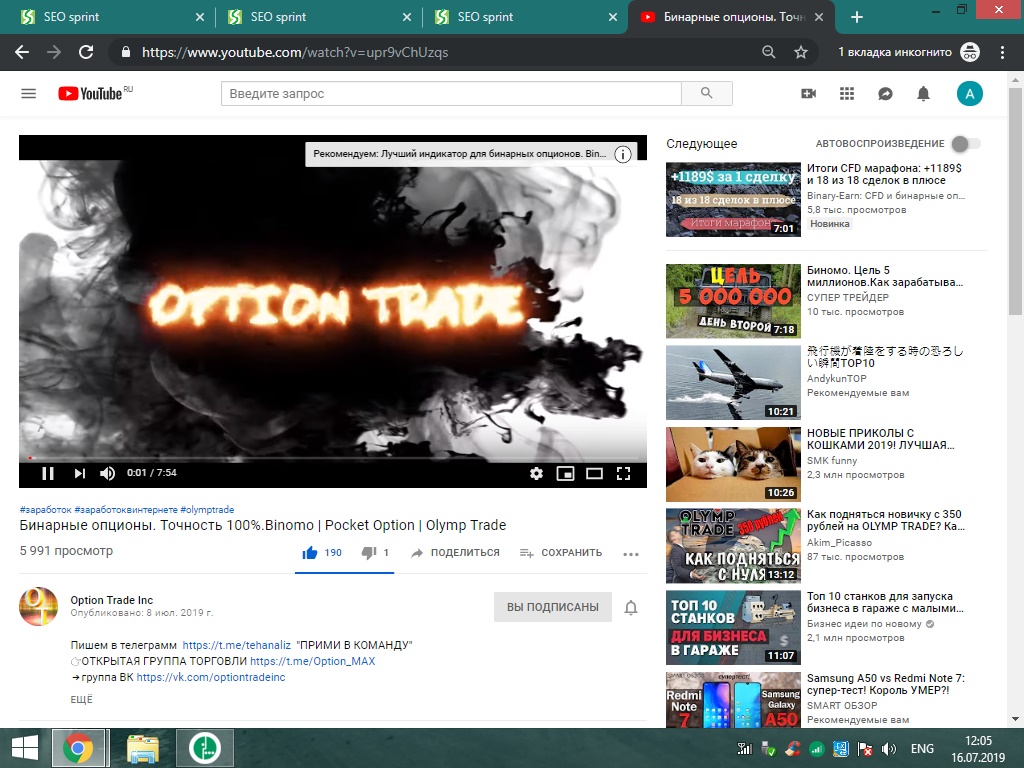Open the OLYMP TRADE Akim_Picasso video
Viewport: 1024px width, 768px height.
(x=733, y=545)
